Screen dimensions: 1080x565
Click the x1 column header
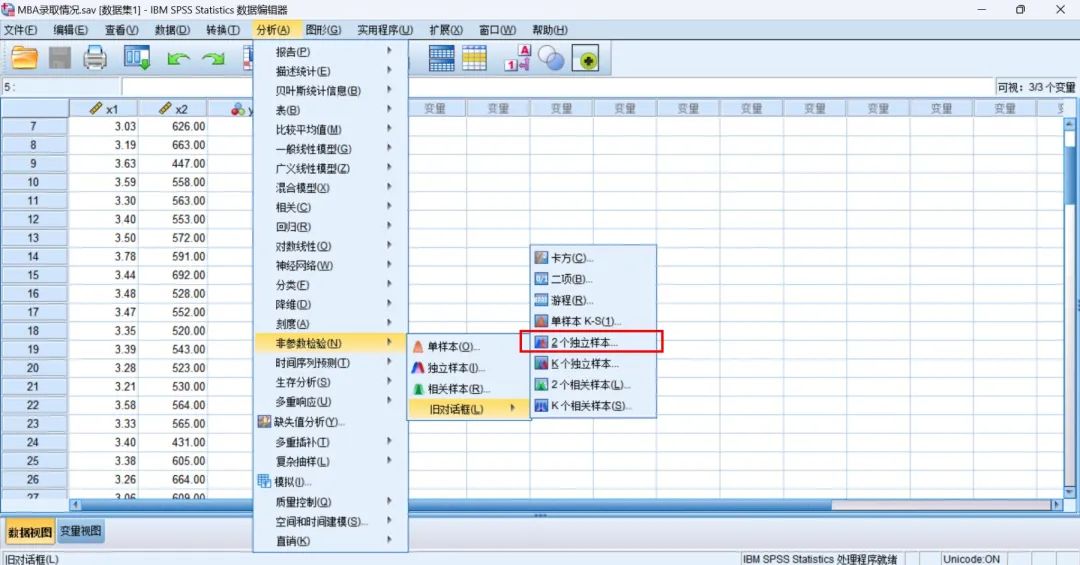pyautogui.click(x=103, y=109)
